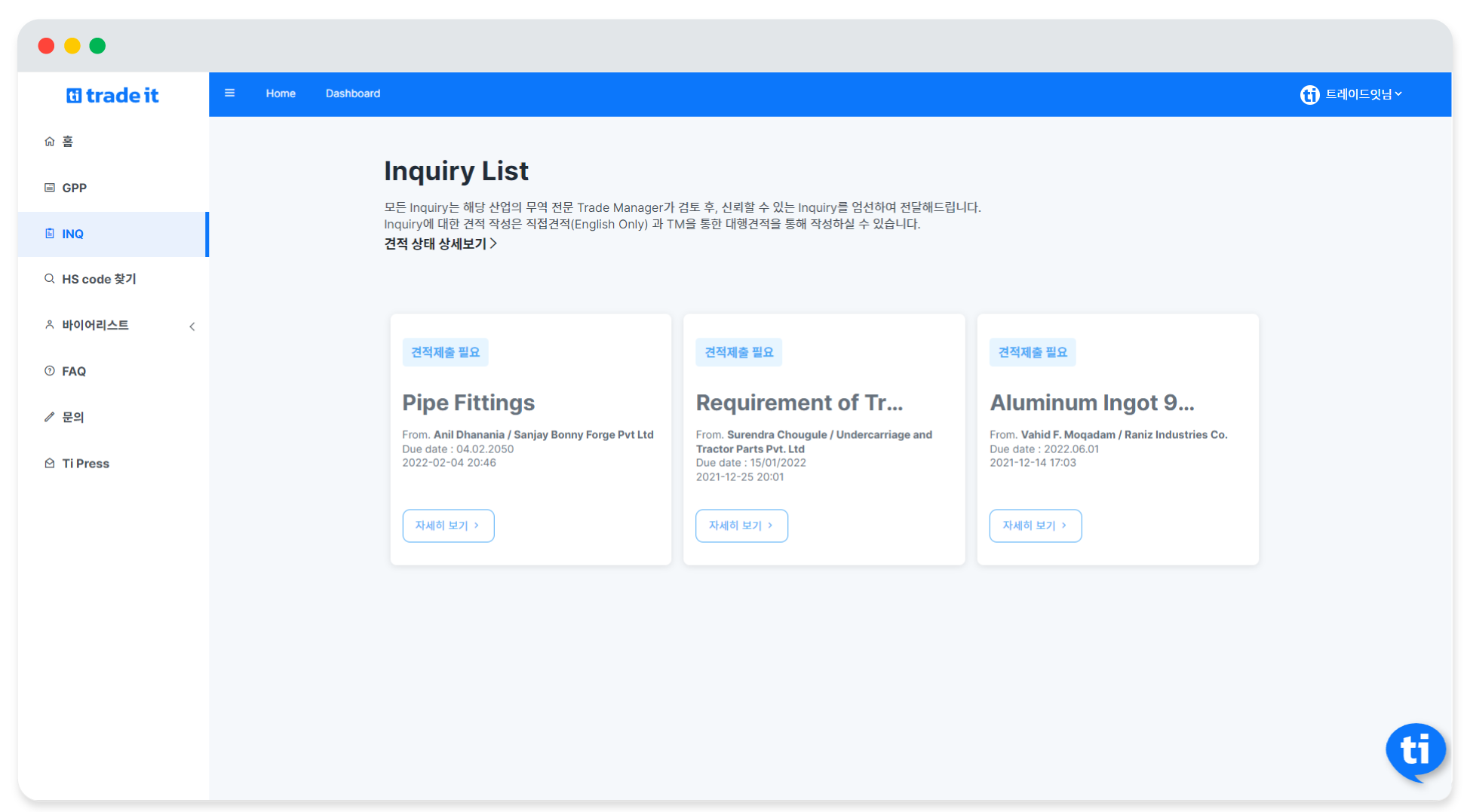Click the pencil icon next to 문의
The image size is (1467, 812).
50,417
